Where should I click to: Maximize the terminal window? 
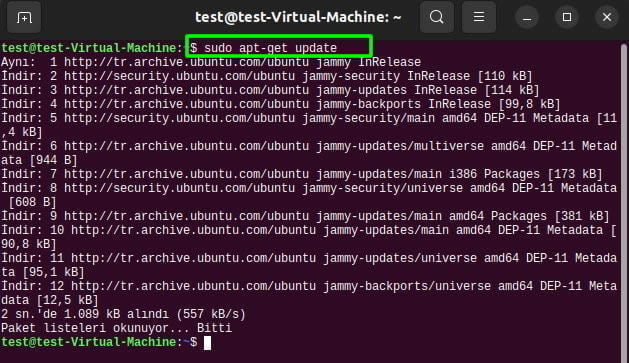coord(567,18)
